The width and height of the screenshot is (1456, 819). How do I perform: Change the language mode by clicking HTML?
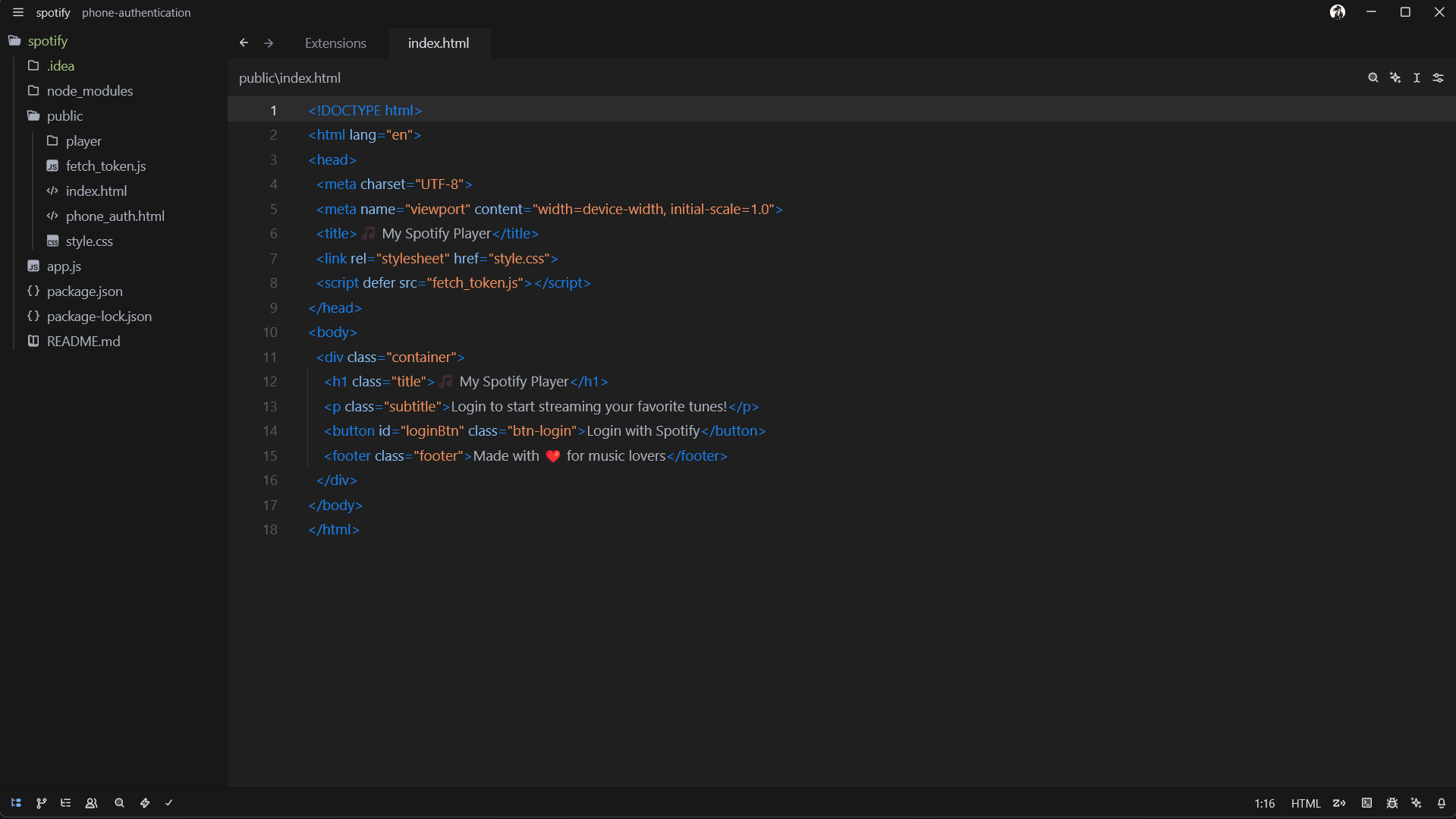coord(1305,803)
